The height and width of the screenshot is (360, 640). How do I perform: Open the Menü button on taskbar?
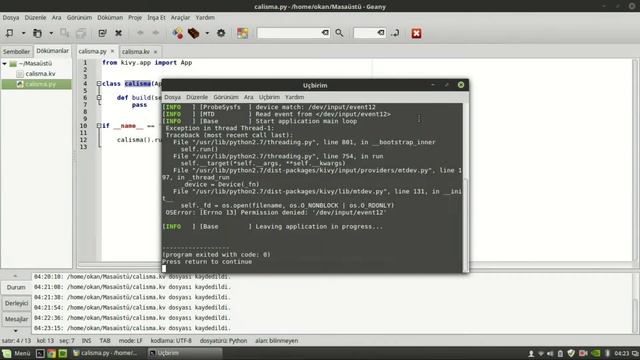16,353
